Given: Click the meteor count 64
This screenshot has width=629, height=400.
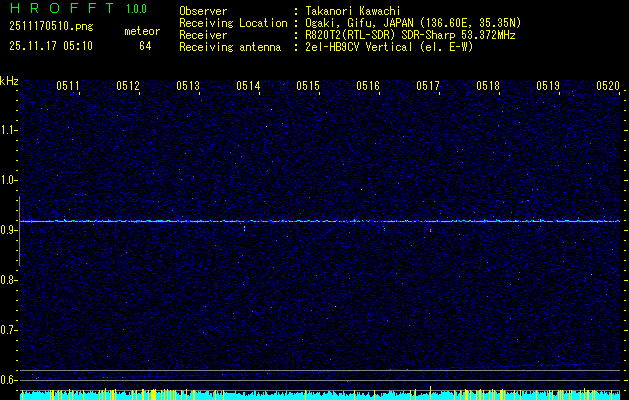Looking at the screenshot, I should (145, 46).
